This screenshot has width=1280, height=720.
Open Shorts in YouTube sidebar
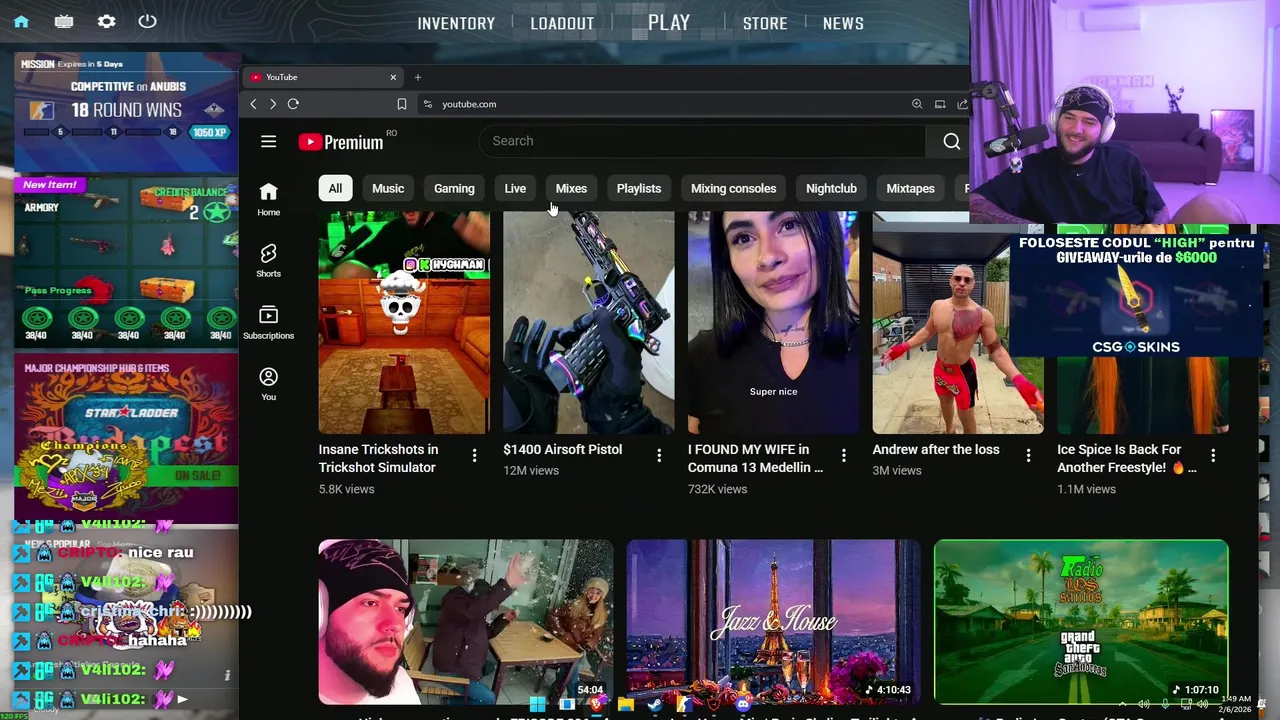pos(268,260)
